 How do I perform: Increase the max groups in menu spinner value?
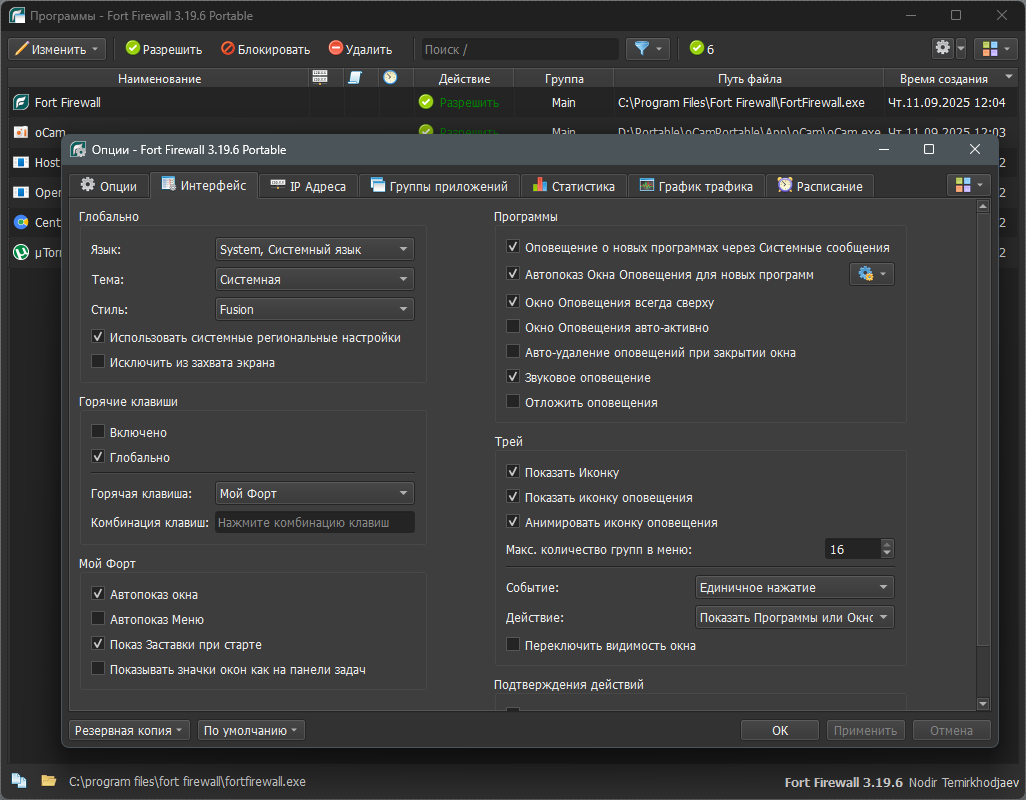887,544
